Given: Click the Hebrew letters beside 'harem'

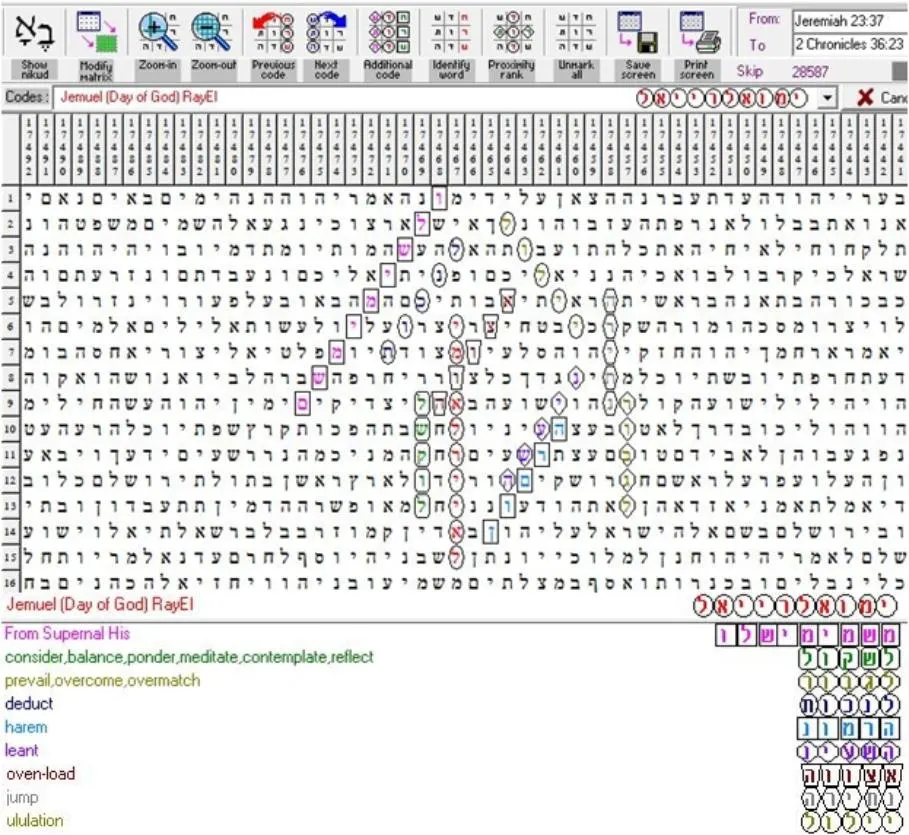Looking at the screenshot, I should 848,728.
